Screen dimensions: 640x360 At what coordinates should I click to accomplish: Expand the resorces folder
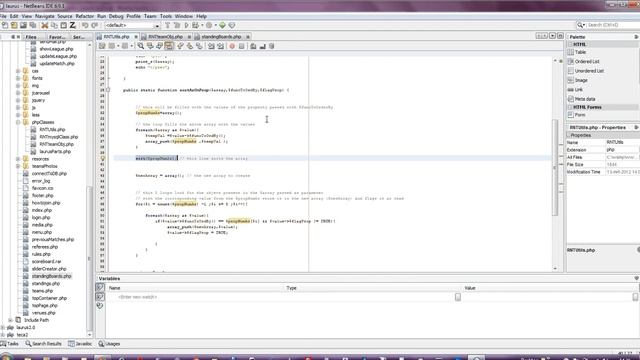(18, 159)
